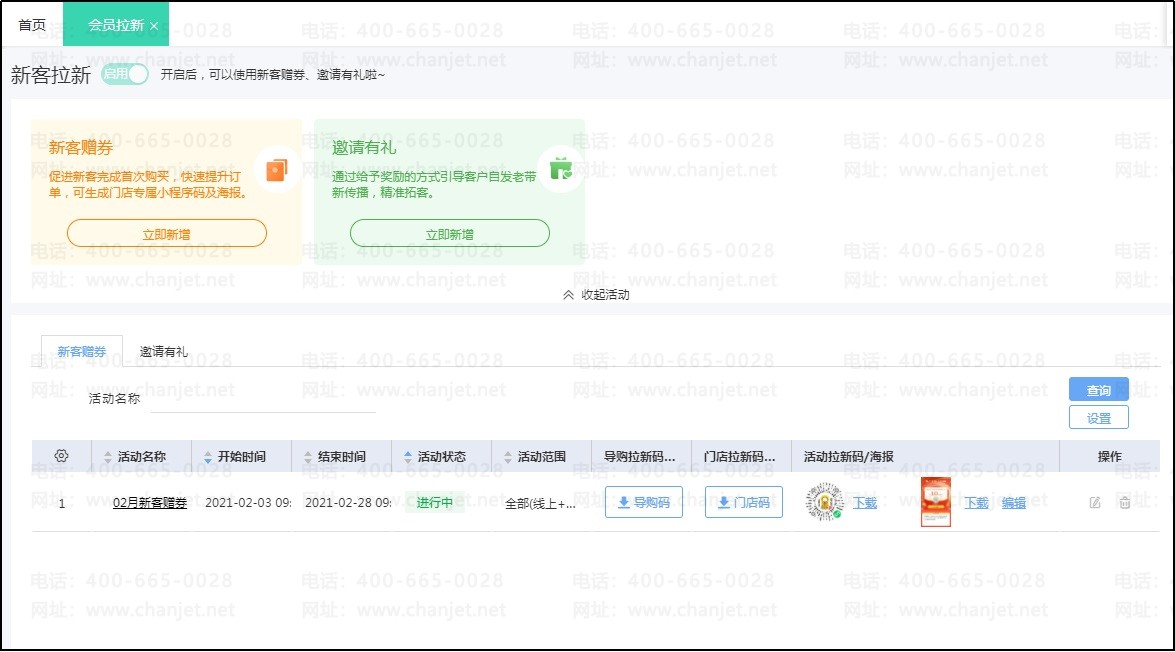The height and width of the screenshot is (652, 1175).
Task: Open the 02月新客赠券 activity link
Action: pos(150,502)
